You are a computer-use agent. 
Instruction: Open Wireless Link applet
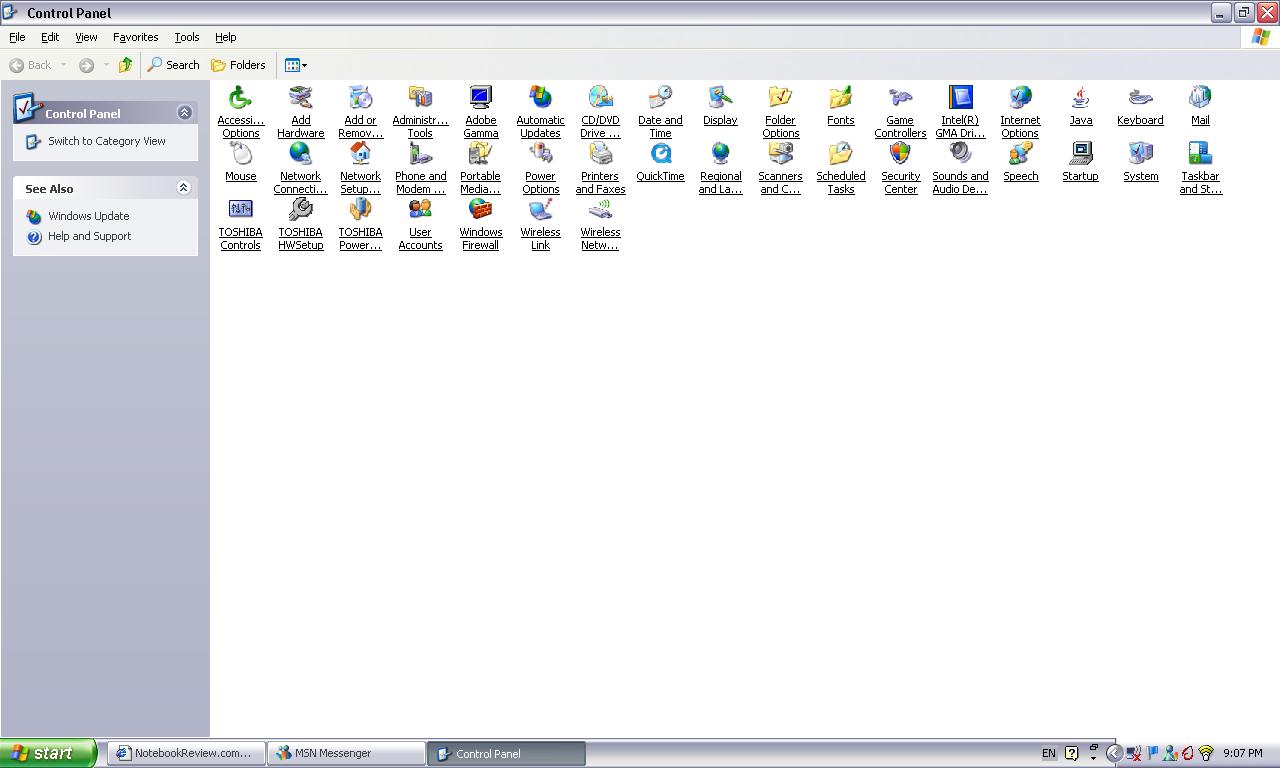click(540, 210)
